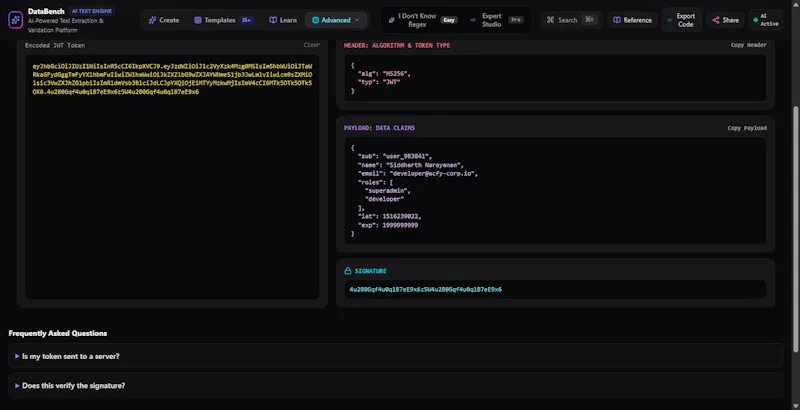Image resolution: width=800 pixels, height=410 pixels.
Task: Click the Easy badge
Action: point(449,20)
